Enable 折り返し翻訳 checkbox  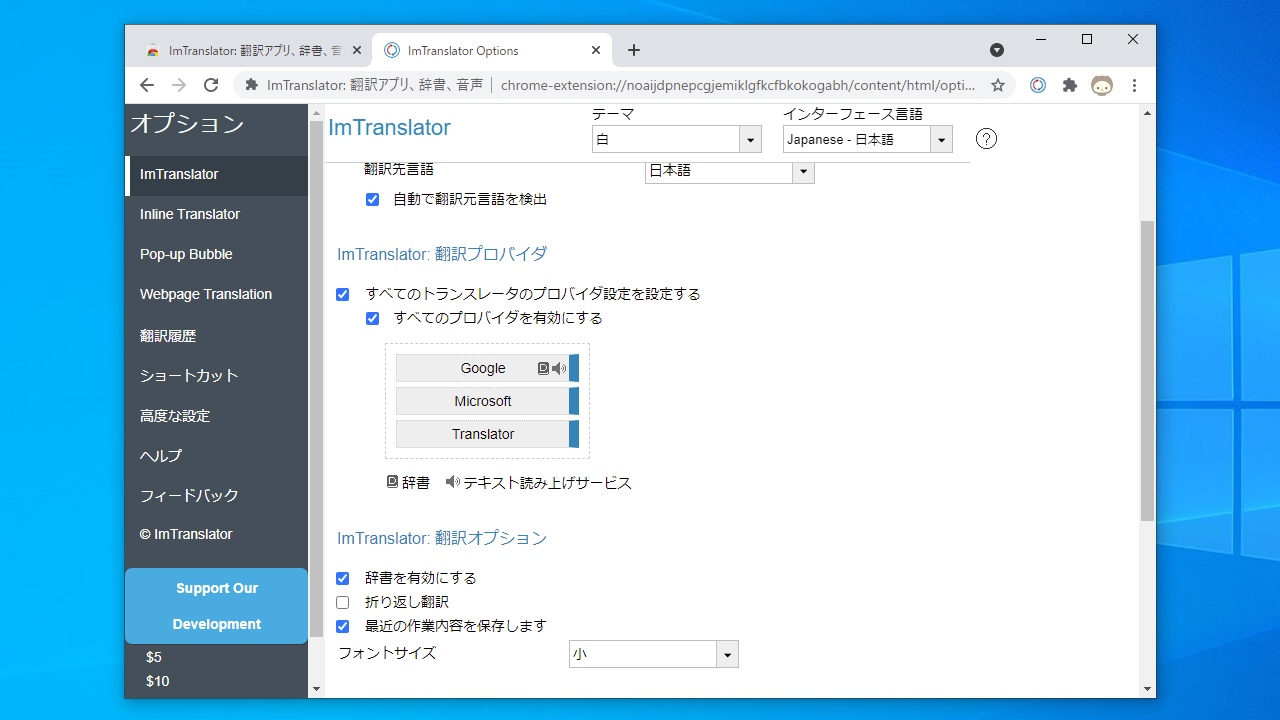342,603
